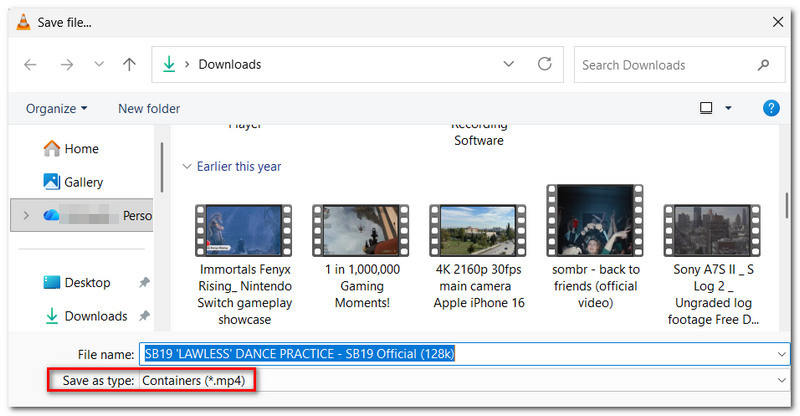800x416 pixels.
Task: Select Sony A7S II log footage thumbnail
Action: point(712,230)
